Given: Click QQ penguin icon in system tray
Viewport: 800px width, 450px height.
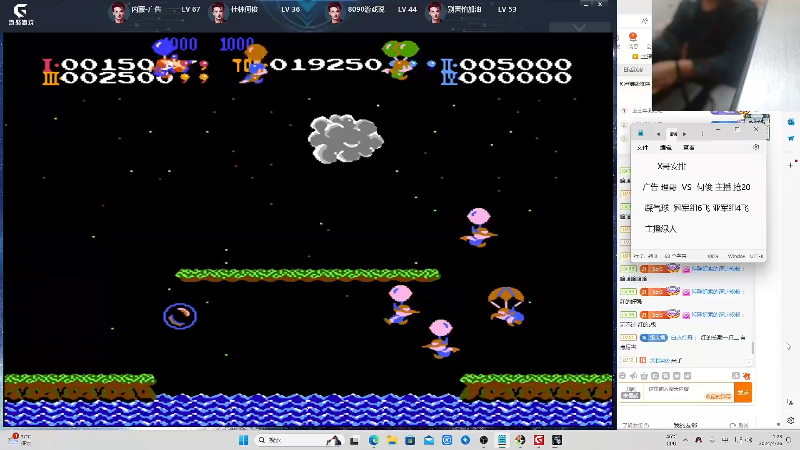Looking at the screenshot, I should tap(698, 440).
